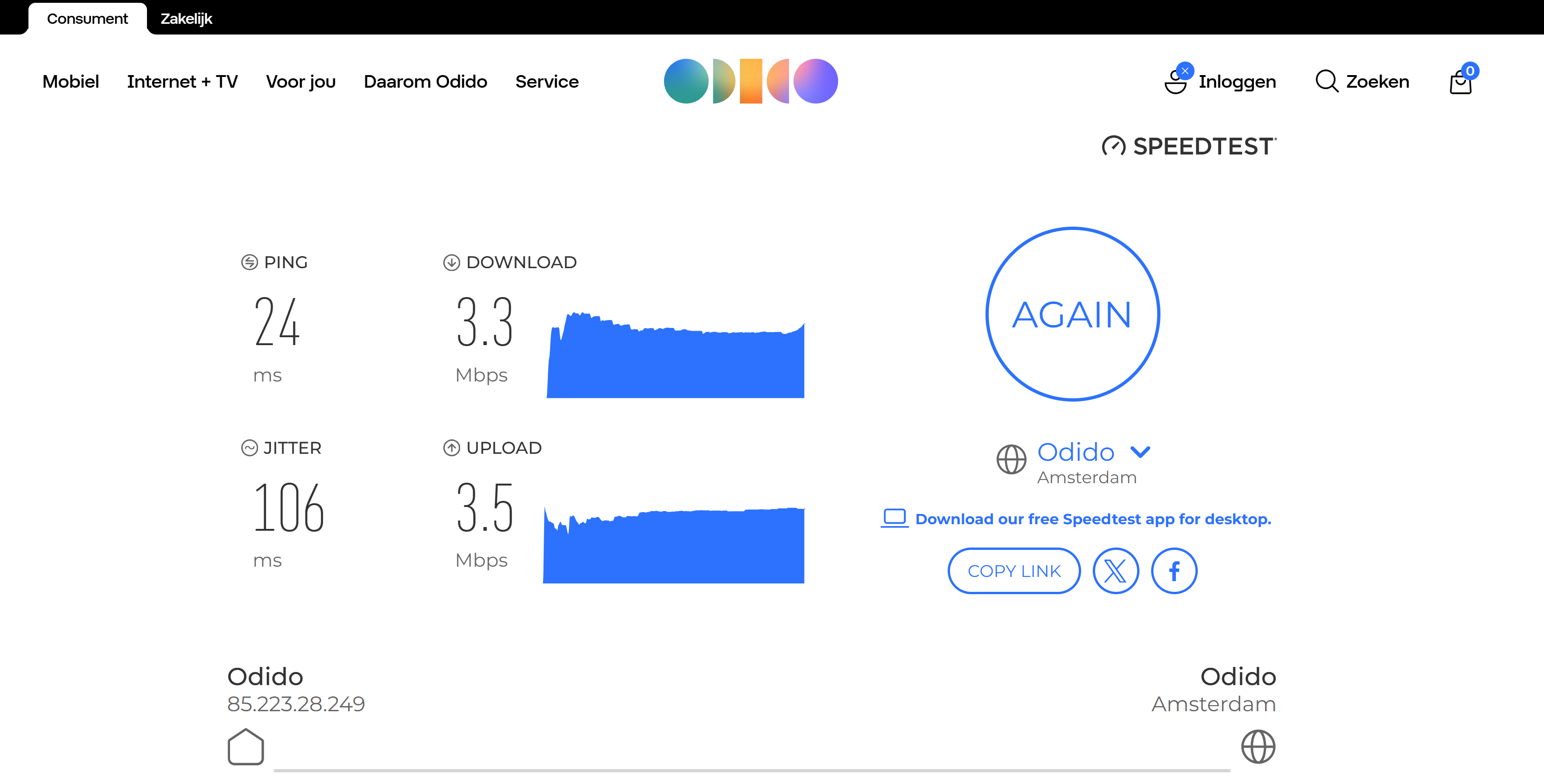This screenshot has width=1544, height=784.
Task: Click the Zoeken search label
Action: [x=1377, y=82]
